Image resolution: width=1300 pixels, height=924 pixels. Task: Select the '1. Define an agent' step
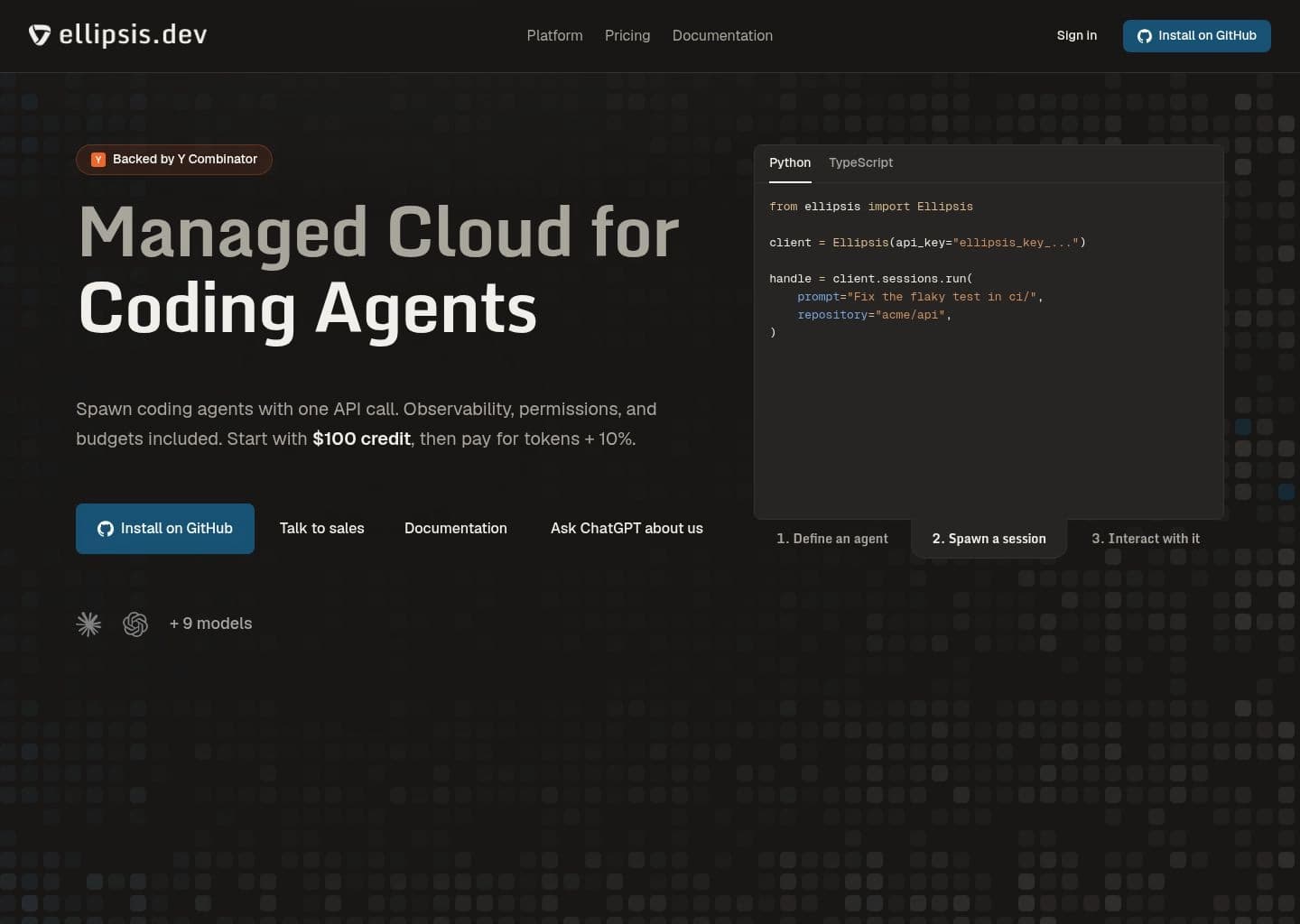[832, 539]
